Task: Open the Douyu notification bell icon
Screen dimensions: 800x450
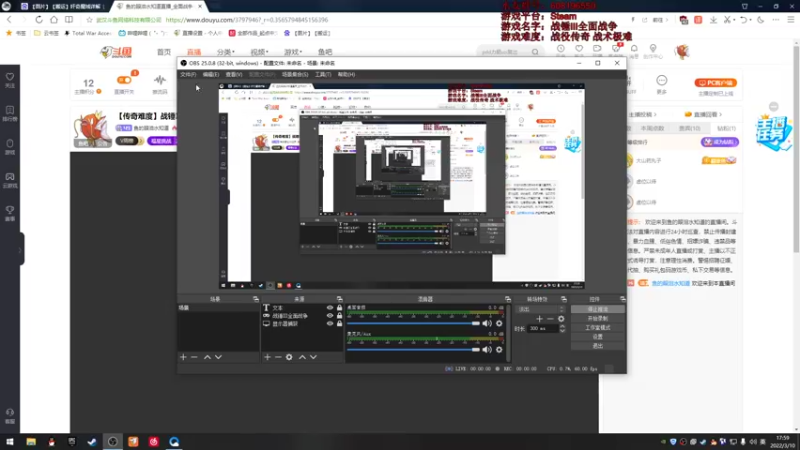Action: [634, 48]
